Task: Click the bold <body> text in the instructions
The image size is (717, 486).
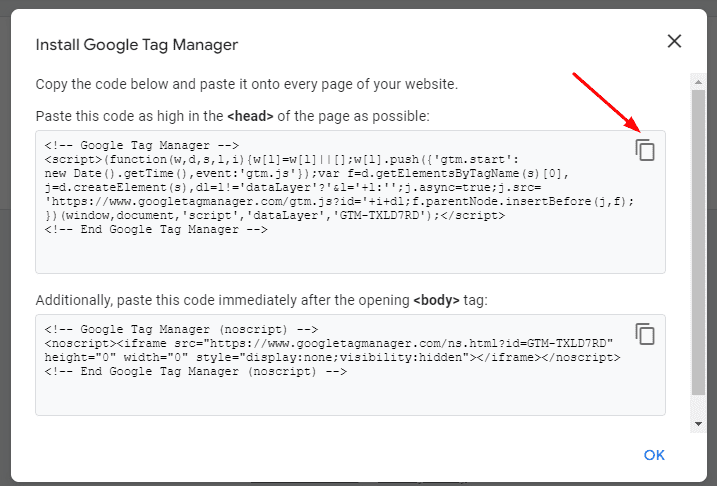Action: (436, 300)
